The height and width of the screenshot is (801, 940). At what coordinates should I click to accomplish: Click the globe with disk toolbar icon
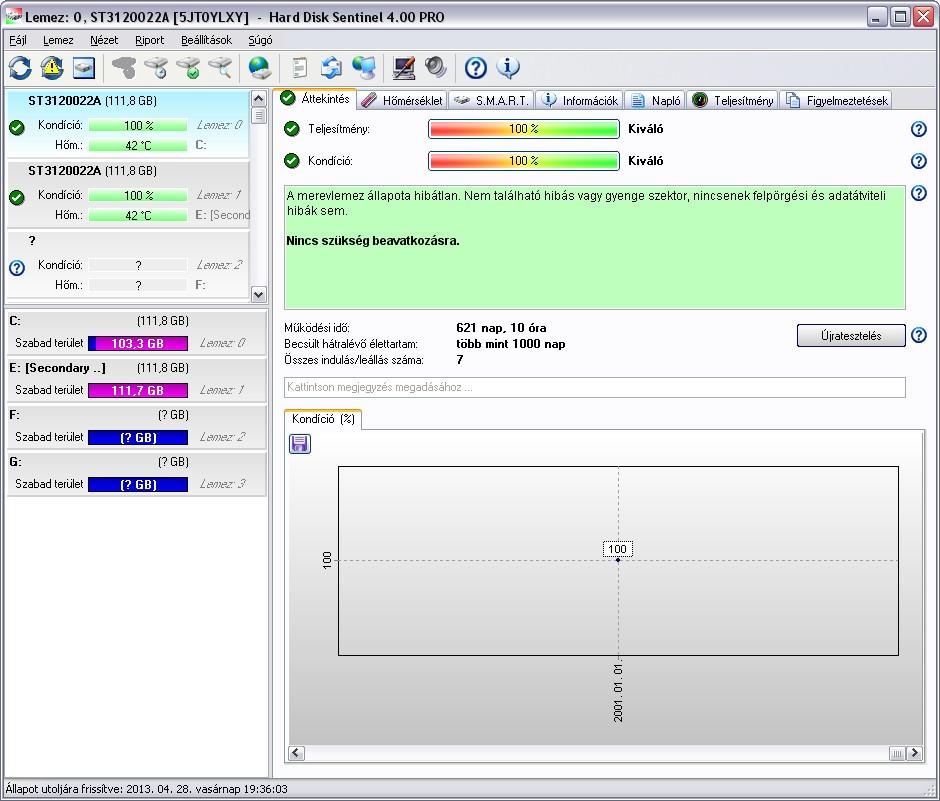click(x=260, y=68)
